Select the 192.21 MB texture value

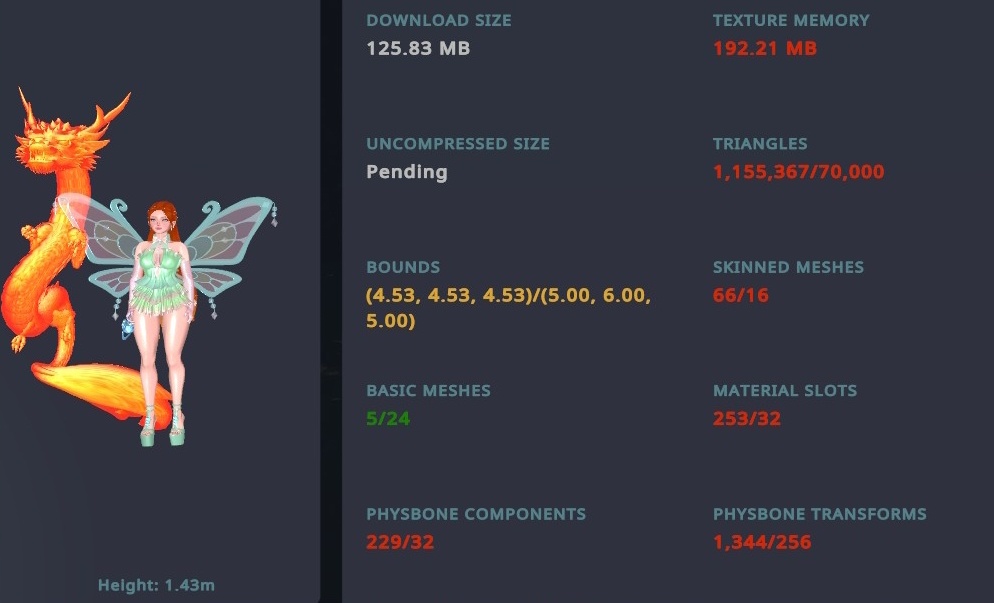click(765, 48)
